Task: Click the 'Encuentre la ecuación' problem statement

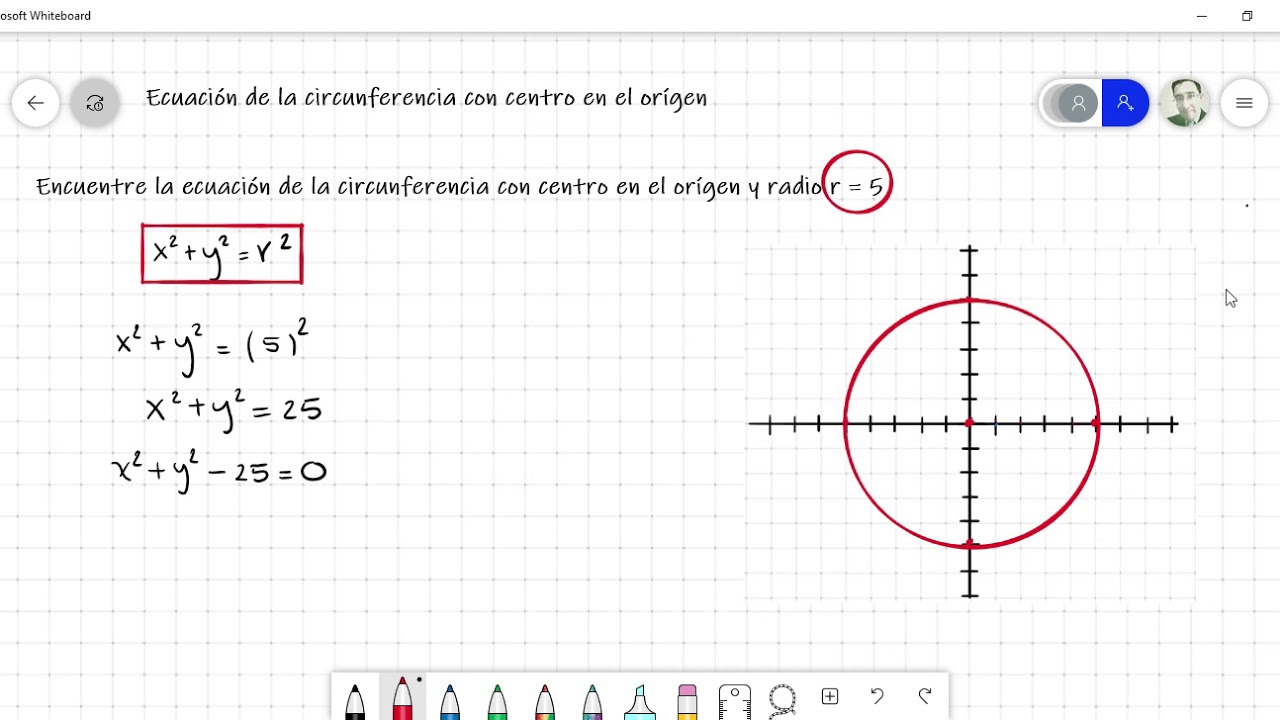Action: pos(459,186)
